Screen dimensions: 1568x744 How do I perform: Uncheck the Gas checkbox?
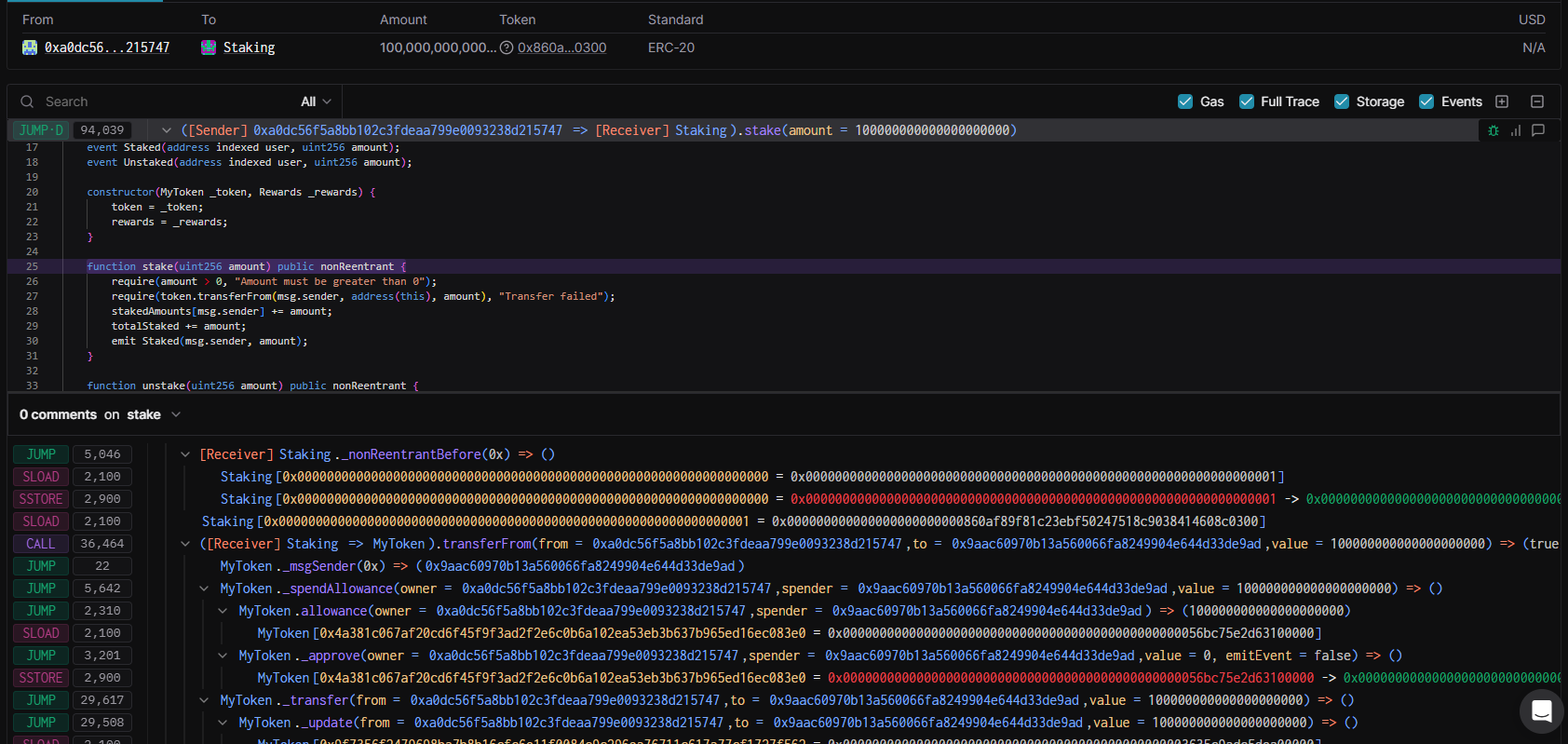coord(1185,101)
